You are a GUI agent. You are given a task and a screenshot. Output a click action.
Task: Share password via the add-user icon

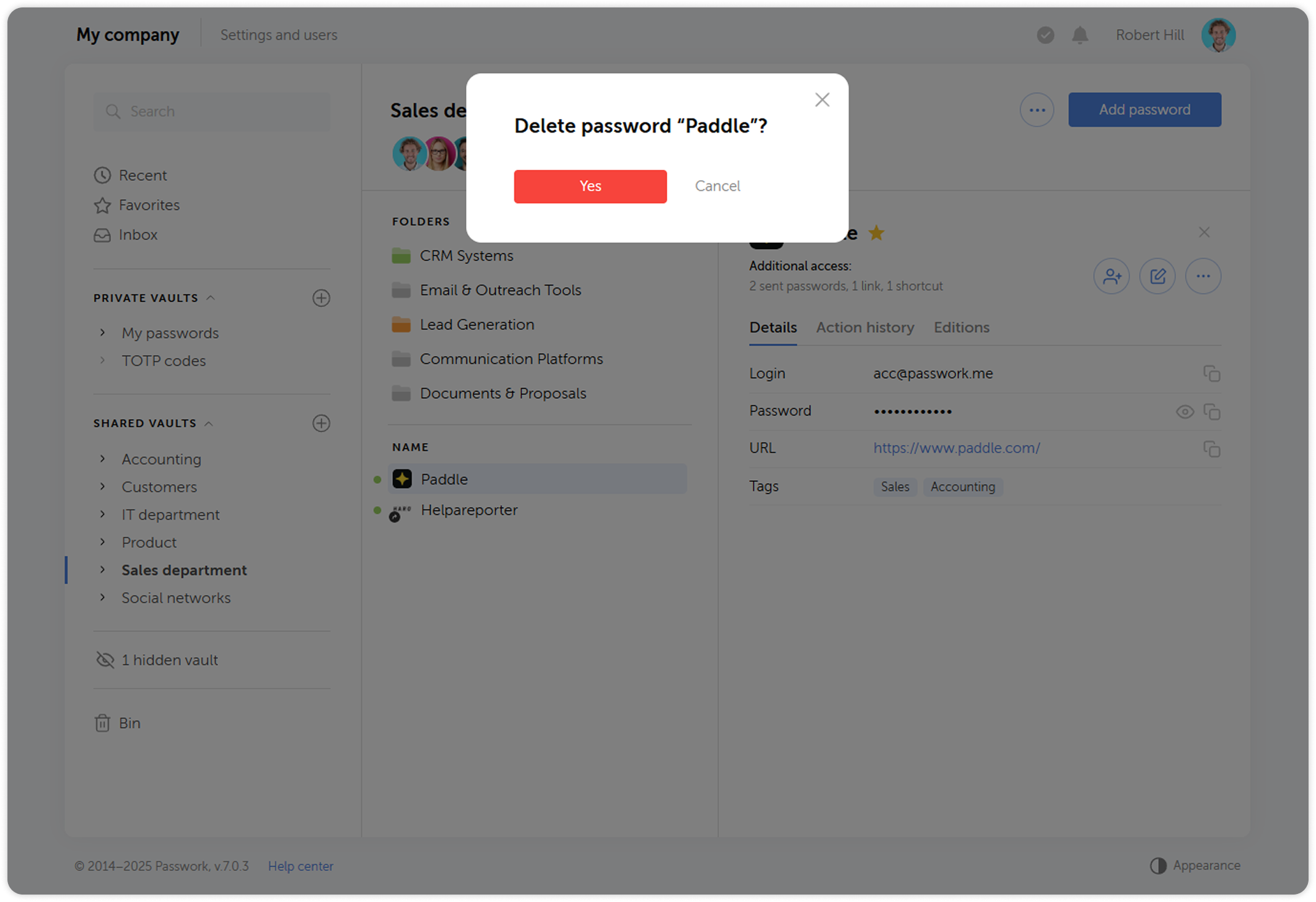(1111, 276)
